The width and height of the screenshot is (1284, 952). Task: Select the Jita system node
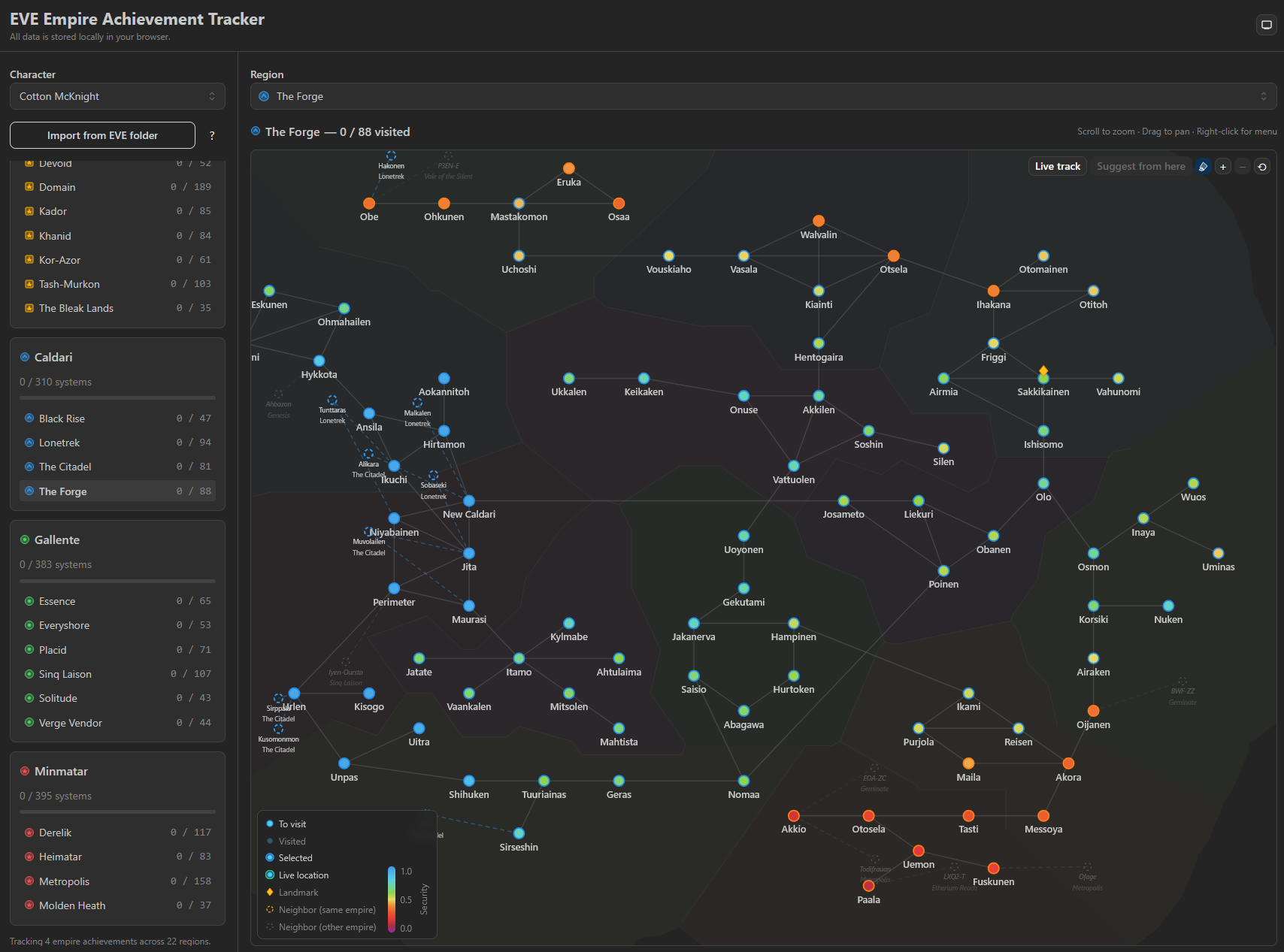coord(469,553)
